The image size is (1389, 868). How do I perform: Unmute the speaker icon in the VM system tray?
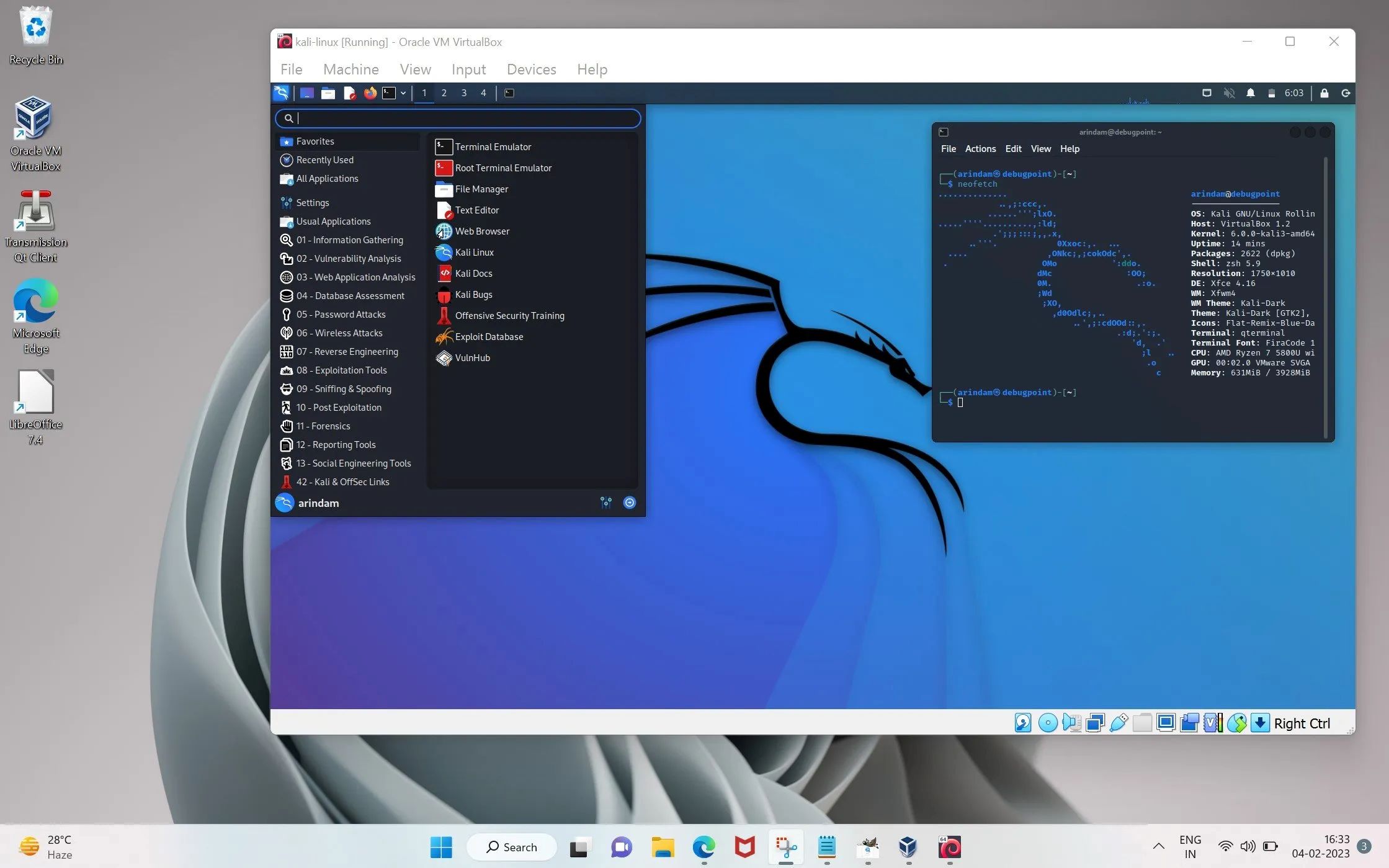pyautogui.click(x=1229, y=92)
